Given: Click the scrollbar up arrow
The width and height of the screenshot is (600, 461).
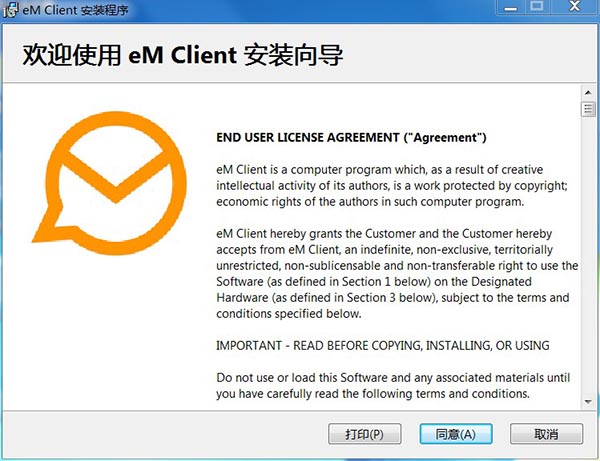Looking at the screenshot, I should [x=588, y=93].
